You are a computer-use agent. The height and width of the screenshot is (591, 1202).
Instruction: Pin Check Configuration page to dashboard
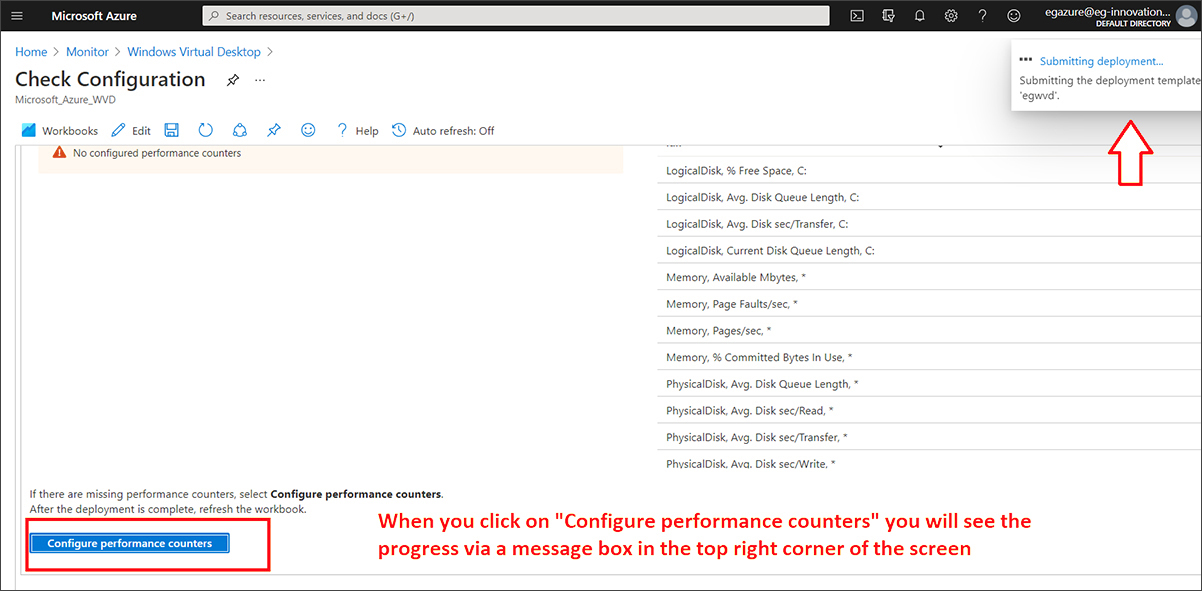[x=232, y=80]
